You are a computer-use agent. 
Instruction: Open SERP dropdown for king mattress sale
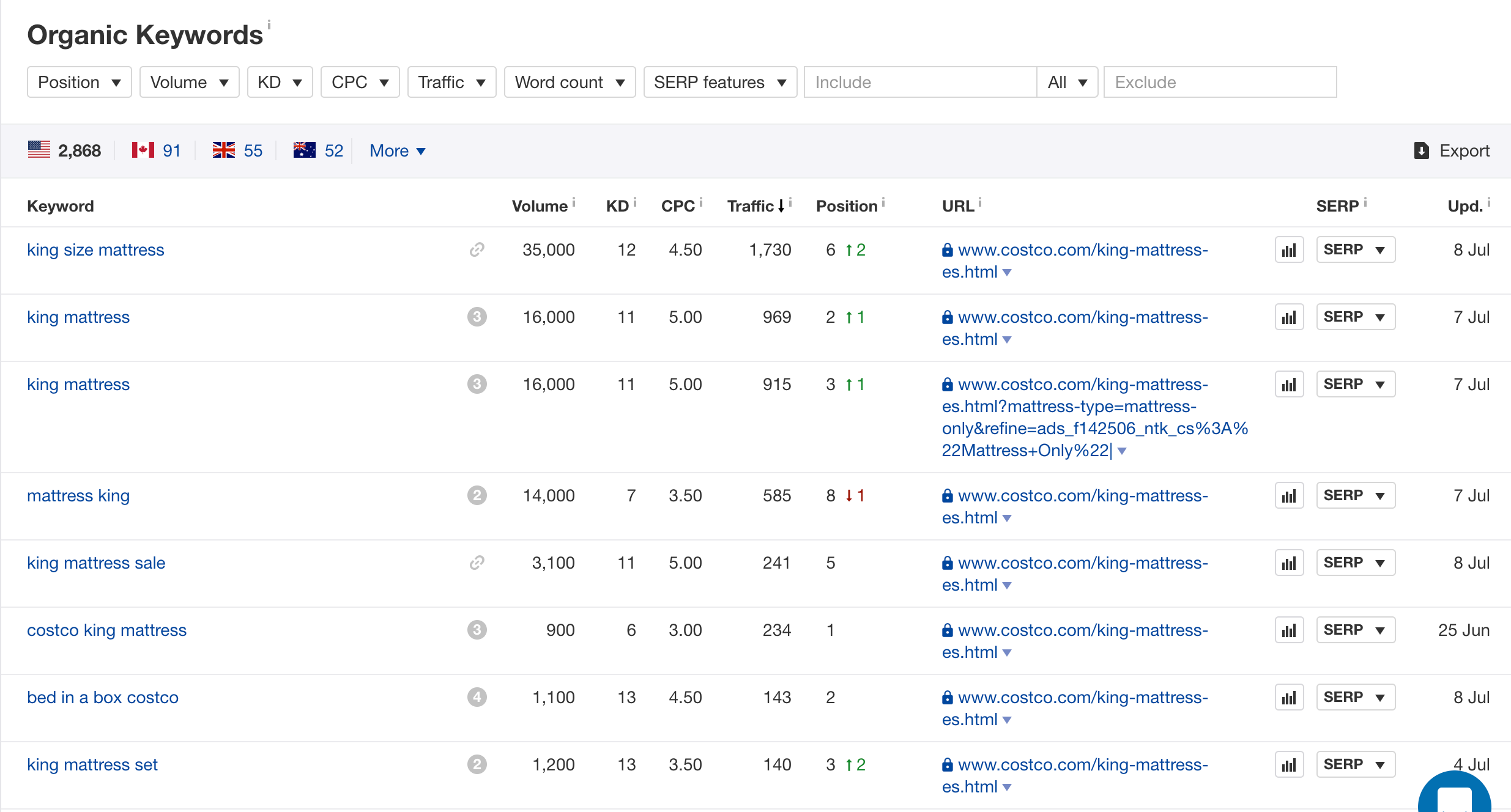(x=1356, y=563)
